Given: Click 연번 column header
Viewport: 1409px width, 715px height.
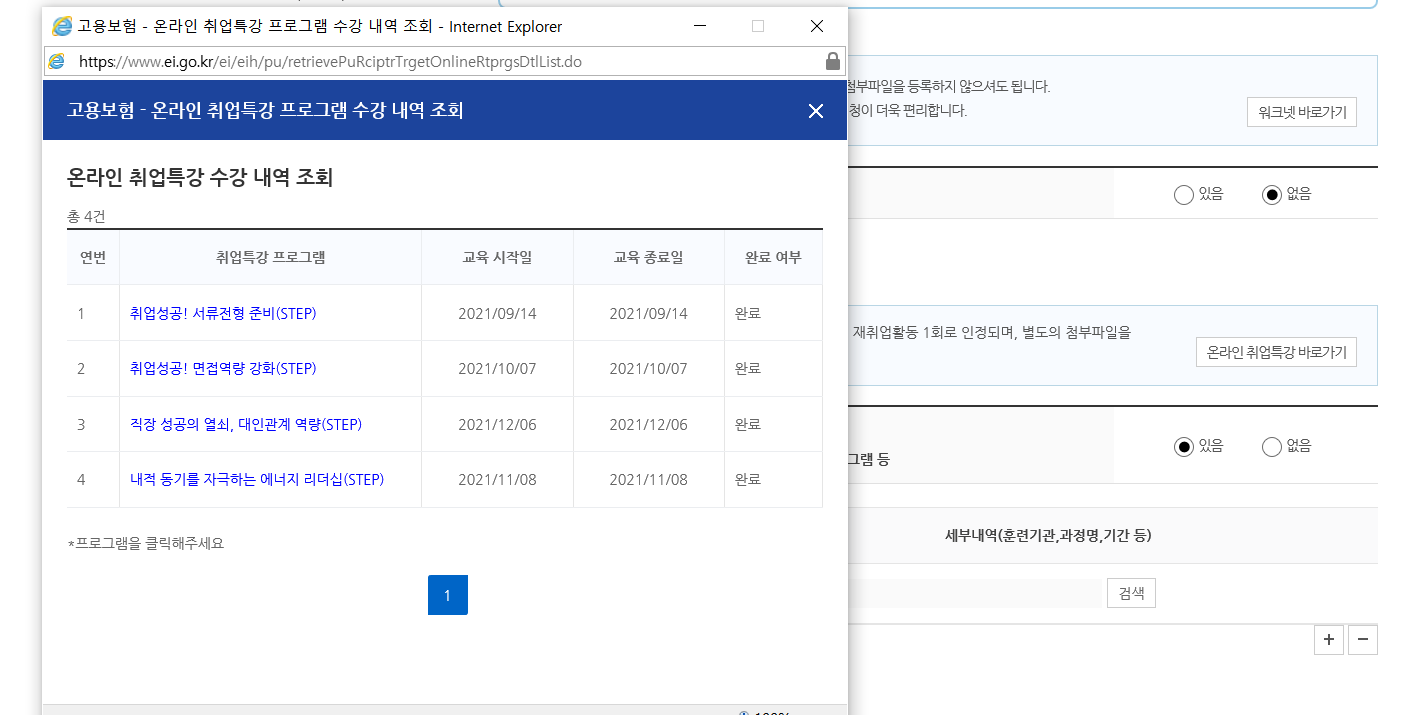Looking at the screenshot, I should coord(93,257).
